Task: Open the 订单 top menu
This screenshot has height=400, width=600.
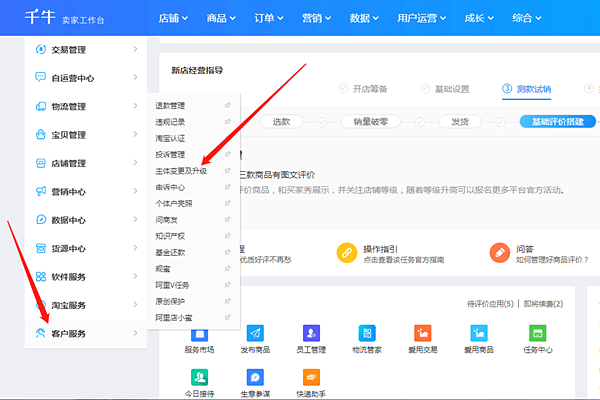Action: [269, 18]
